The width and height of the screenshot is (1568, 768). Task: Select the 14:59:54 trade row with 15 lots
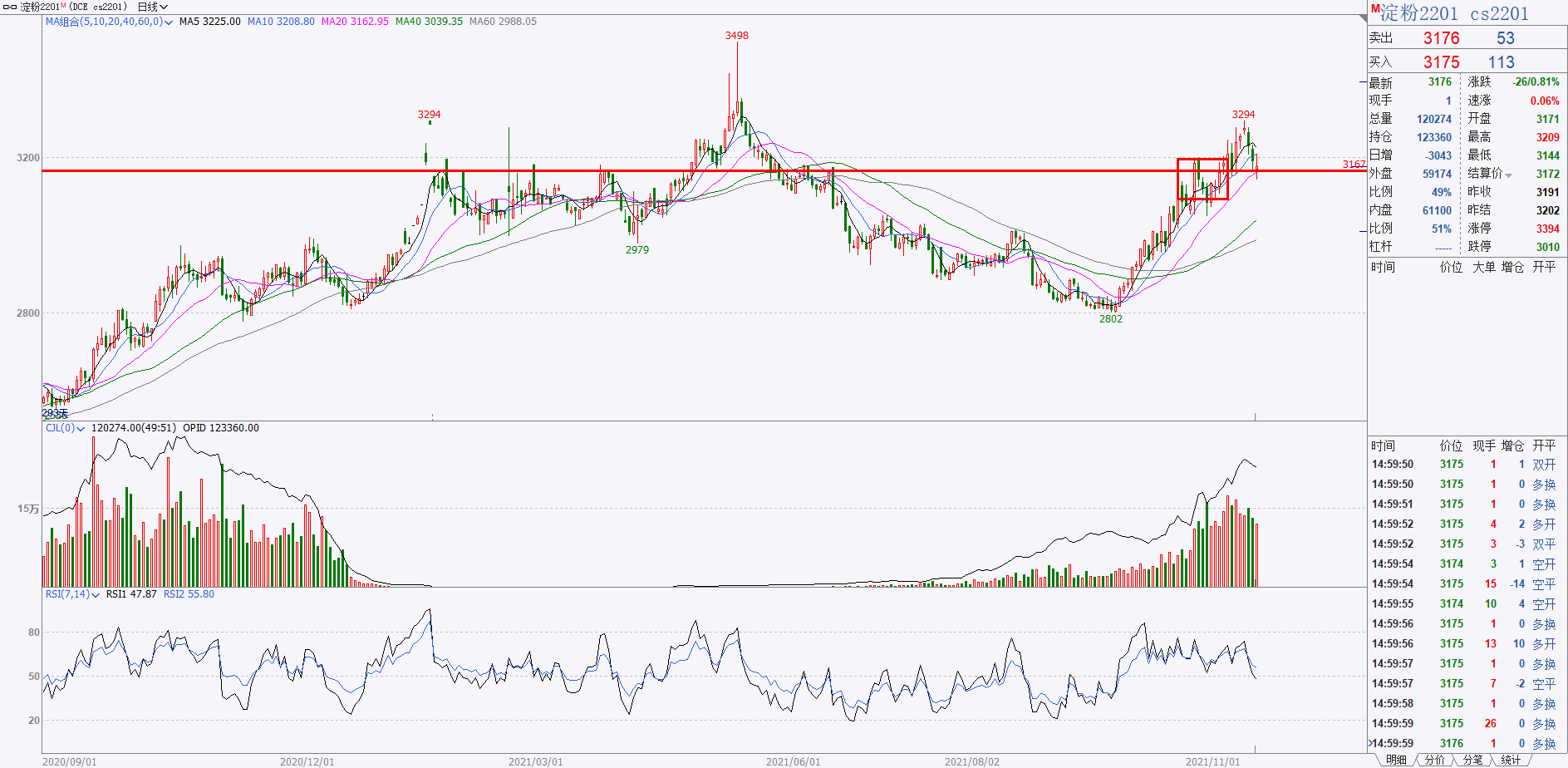[1467, 584]
